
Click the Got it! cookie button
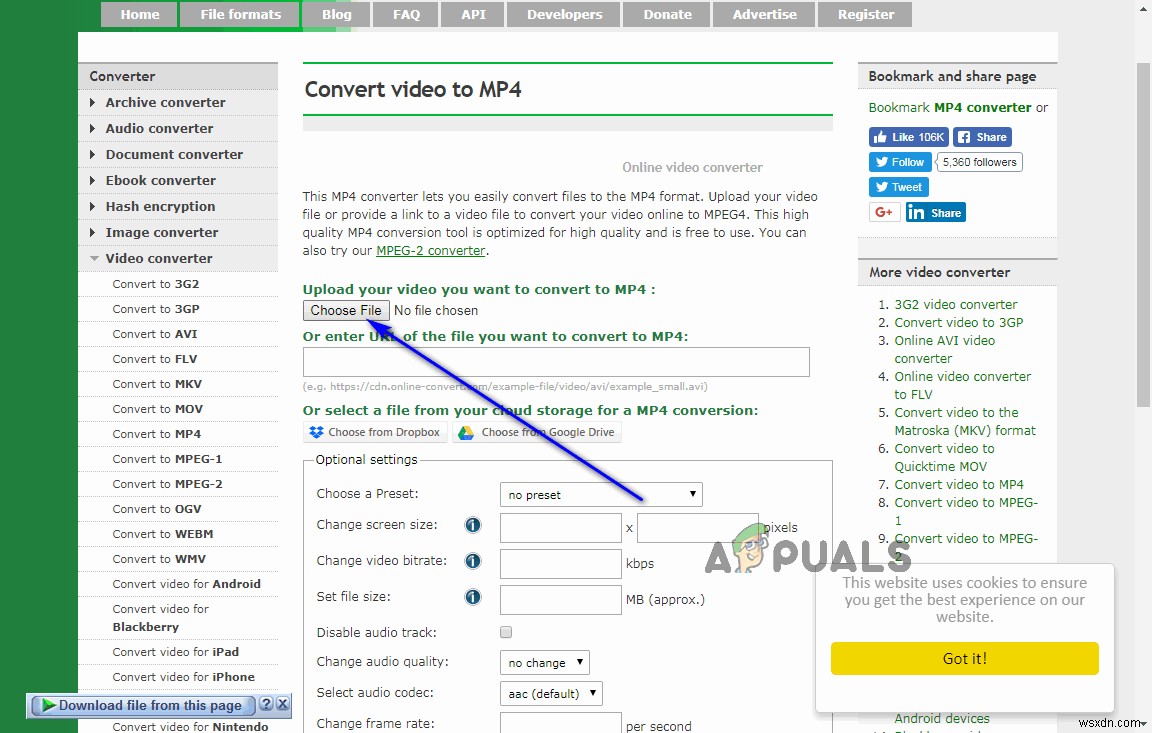coord(964,659)
